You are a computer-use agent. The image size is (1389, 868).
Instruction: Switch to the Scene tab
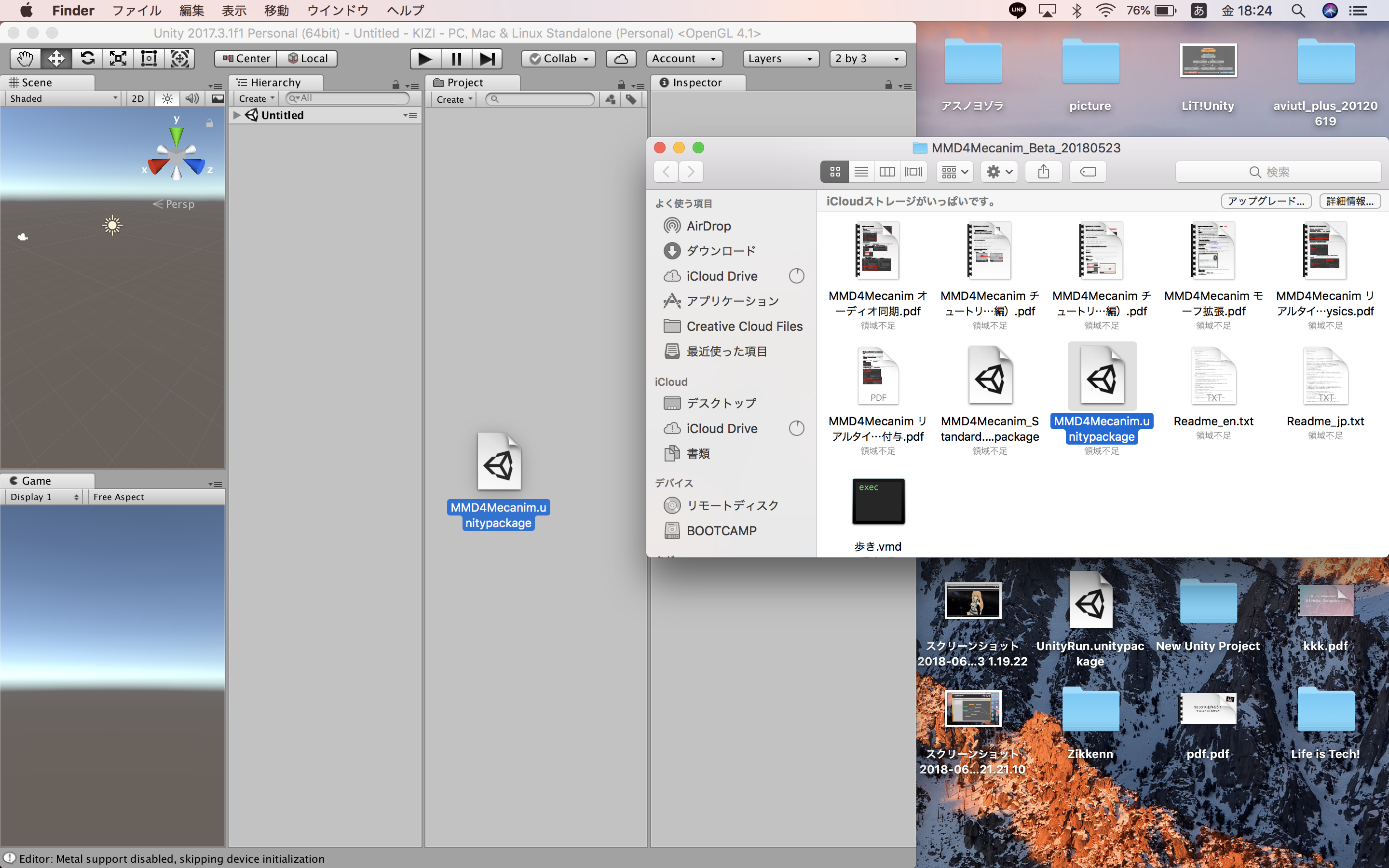tap(47, 82)
